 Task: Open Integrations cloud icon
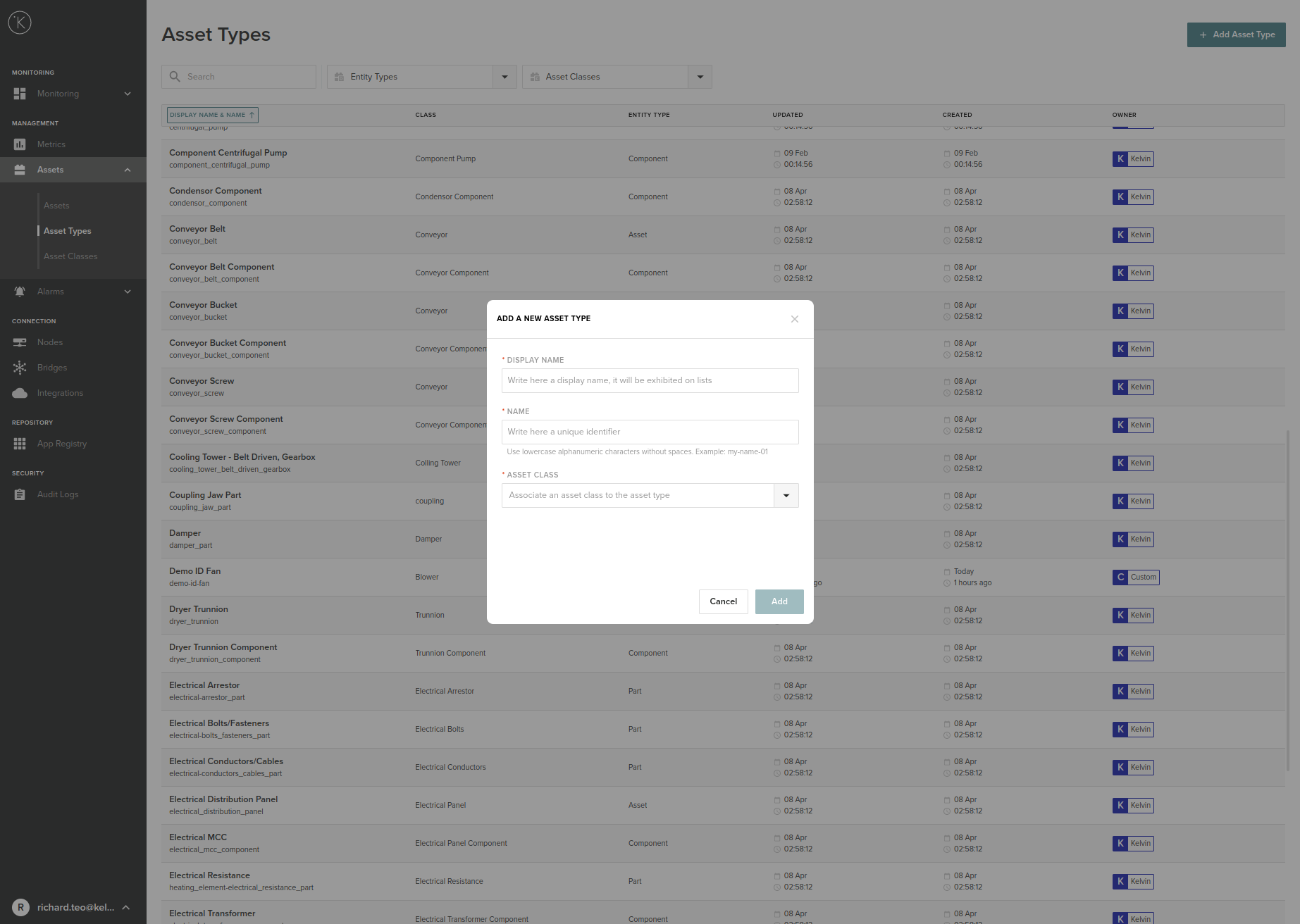(19, 392)
